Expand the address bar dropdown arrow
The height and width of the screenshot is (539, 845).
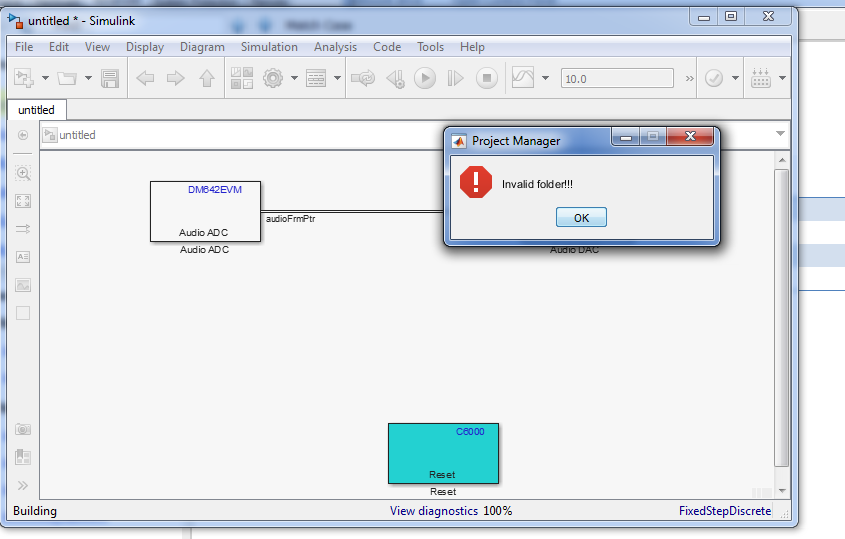click(780, 134)
